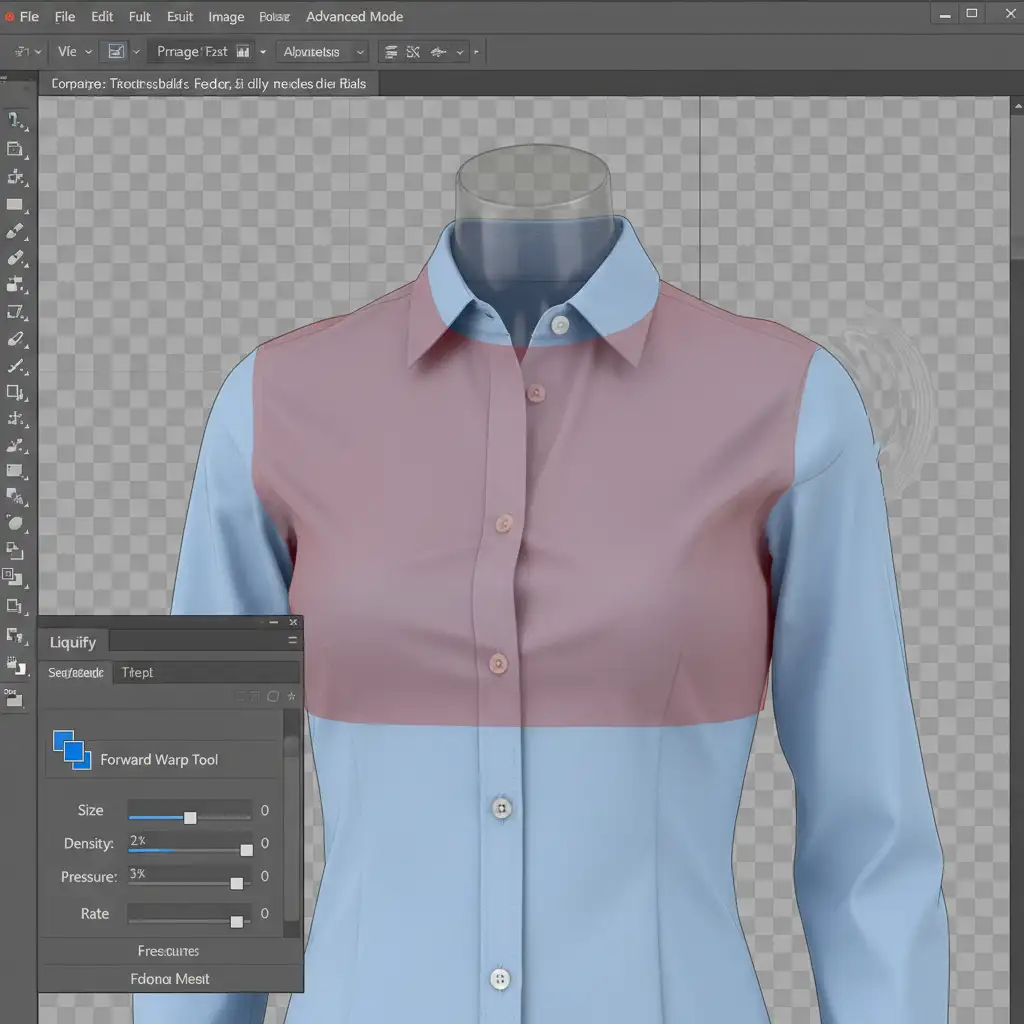The width and height of the screenshot is (1024, 1024).
Task: Click the Frescurres button
Action: pyautogui.click(x=168, y=950)
